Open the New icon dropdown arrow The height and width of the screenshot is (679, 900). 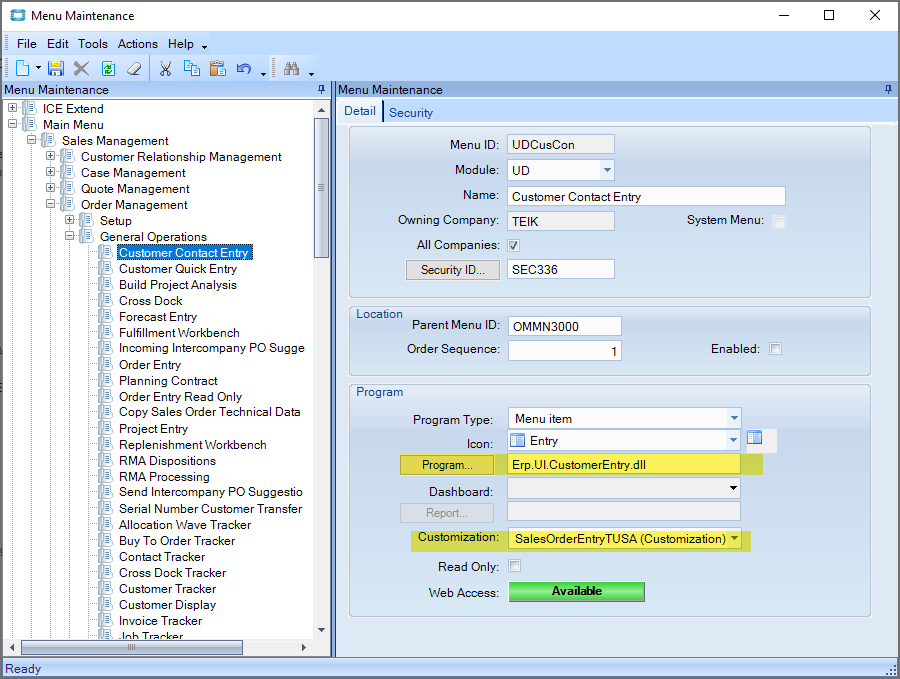(x=38, y=68)
